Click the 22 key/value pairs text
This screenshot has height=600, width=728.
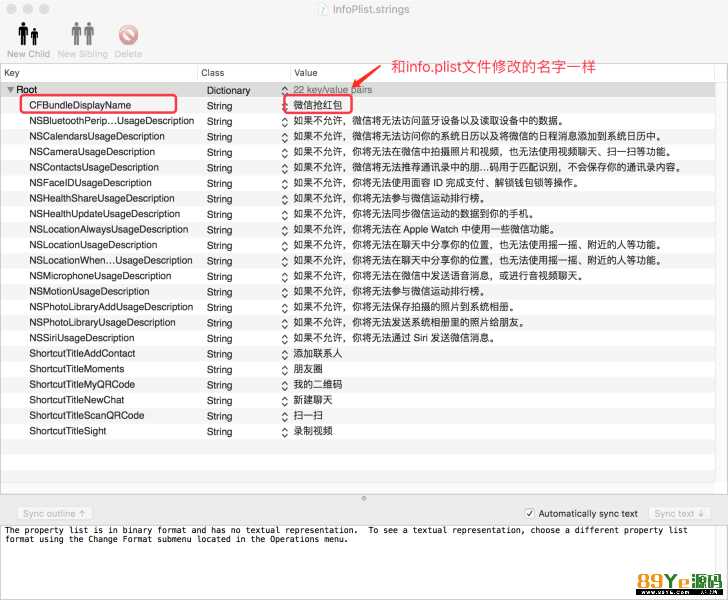point(332,90)
